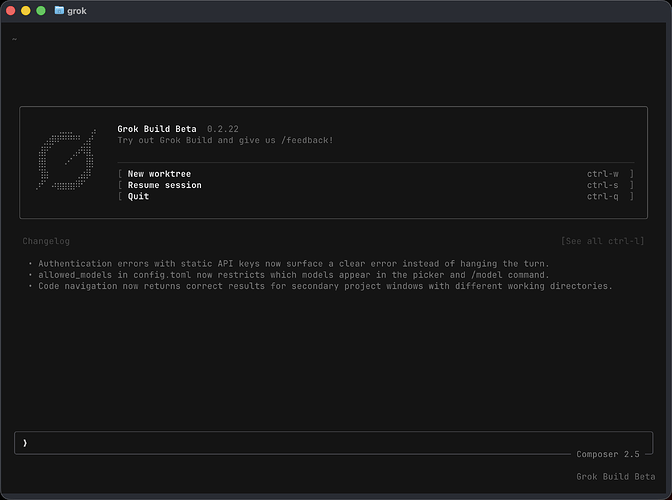Click the Try out Grok Build feedback line
Viewport: 672px width, 500px height.
[225, 141]
